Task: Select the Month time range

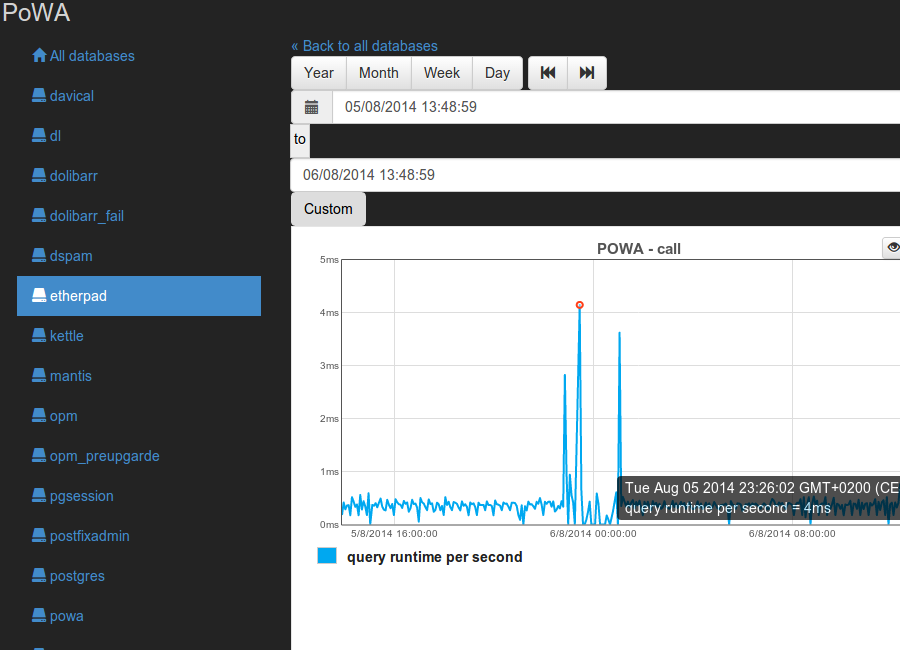Action: click(379, 73)
